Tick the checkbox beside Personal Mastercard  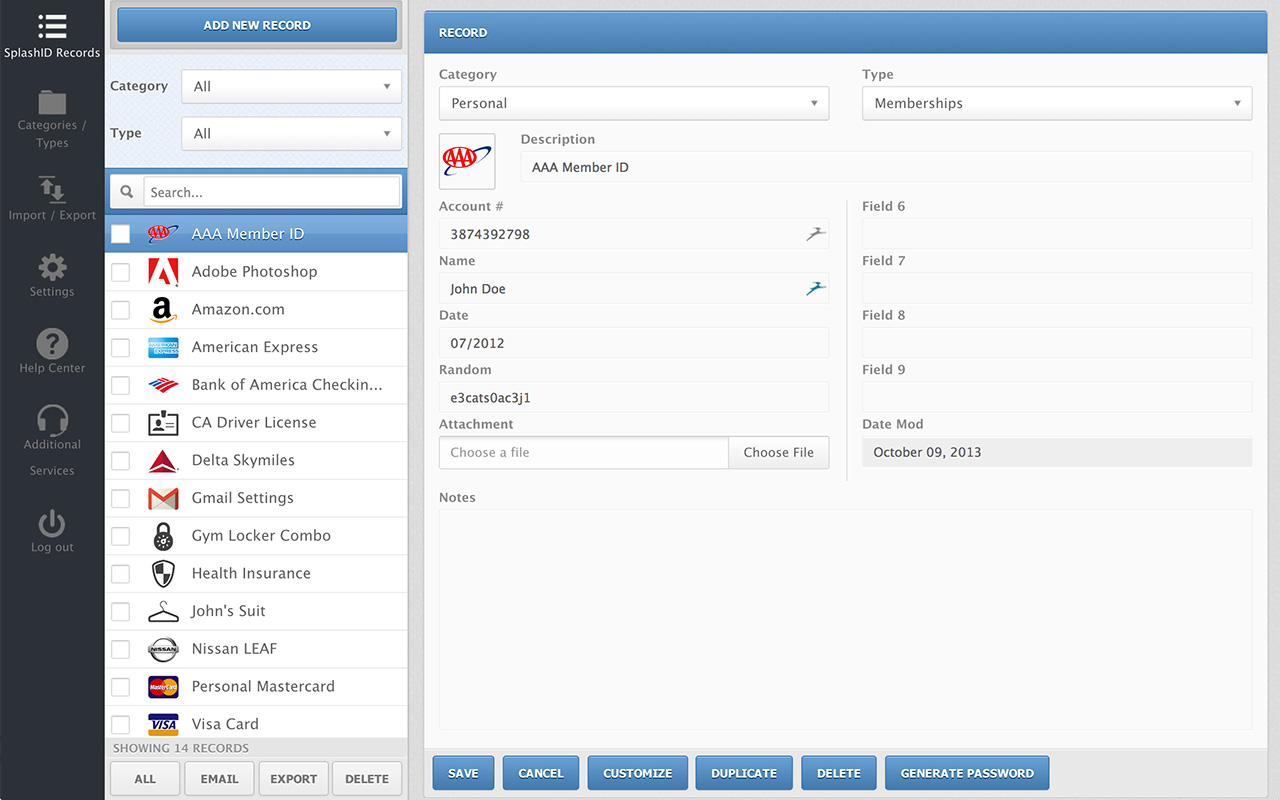point(120,687)
